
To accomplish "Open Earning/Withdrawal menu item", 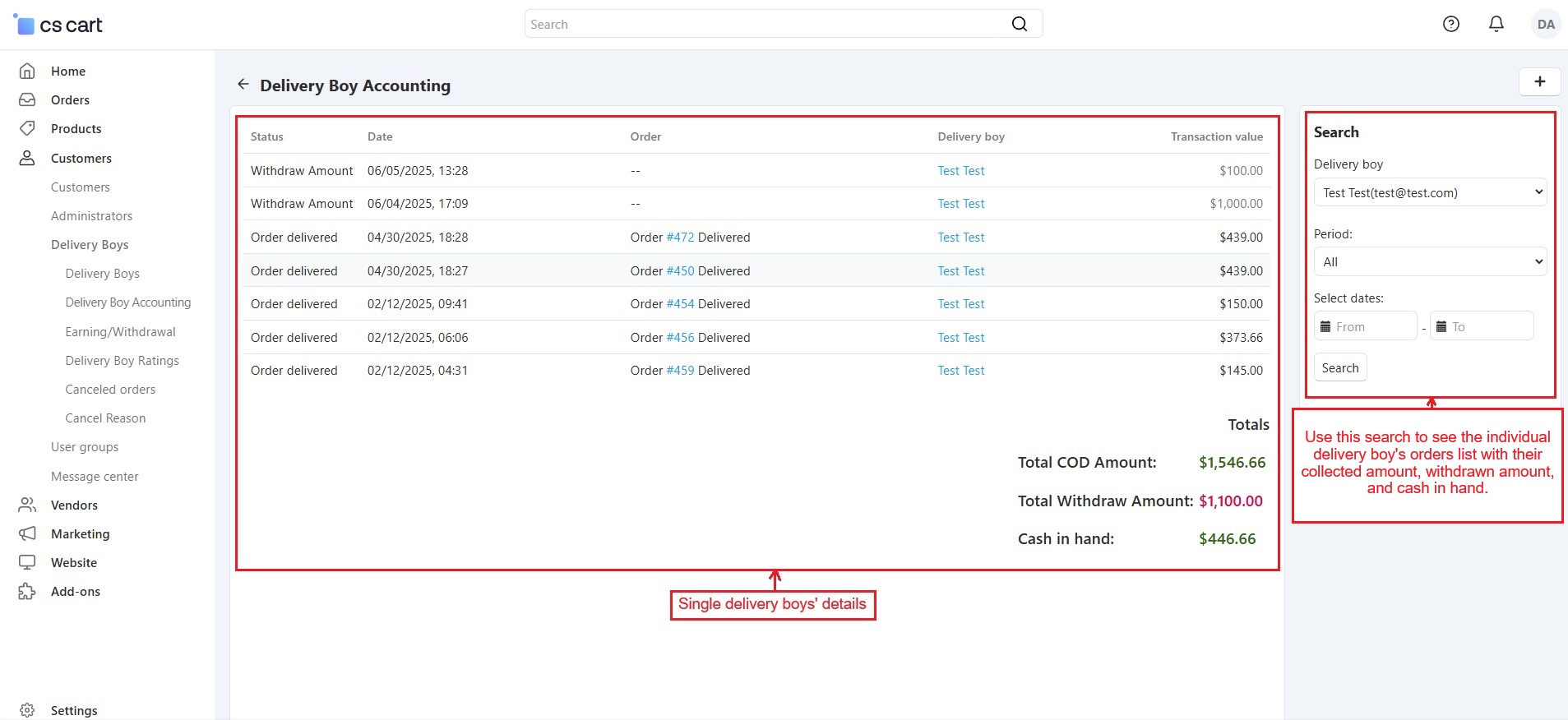I will (x=120, y=332).
